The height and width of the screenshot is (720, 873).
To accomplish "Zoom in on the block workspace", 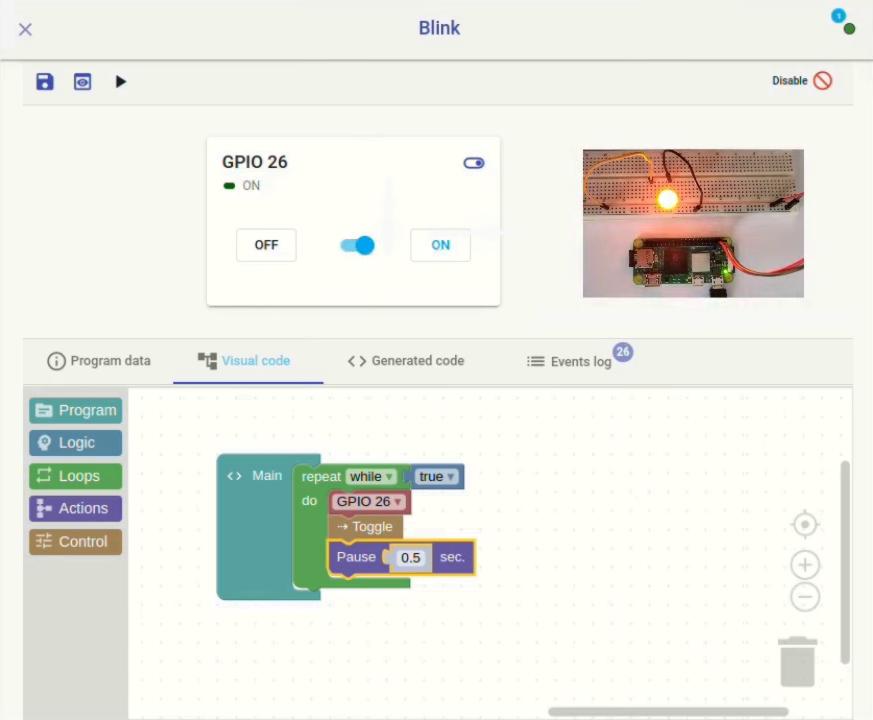I will click(x=806, y=564).
